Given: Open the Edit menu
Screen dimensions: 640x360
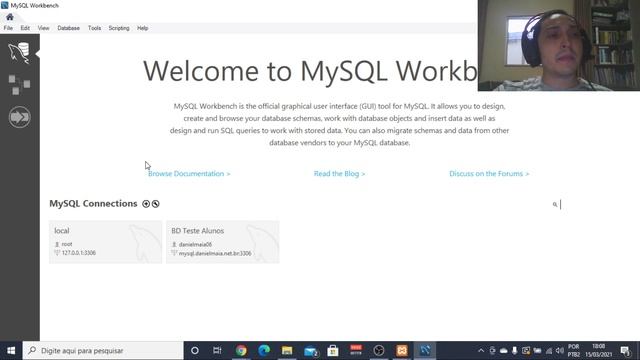Looking at the screenshot, I should [25, 28].
